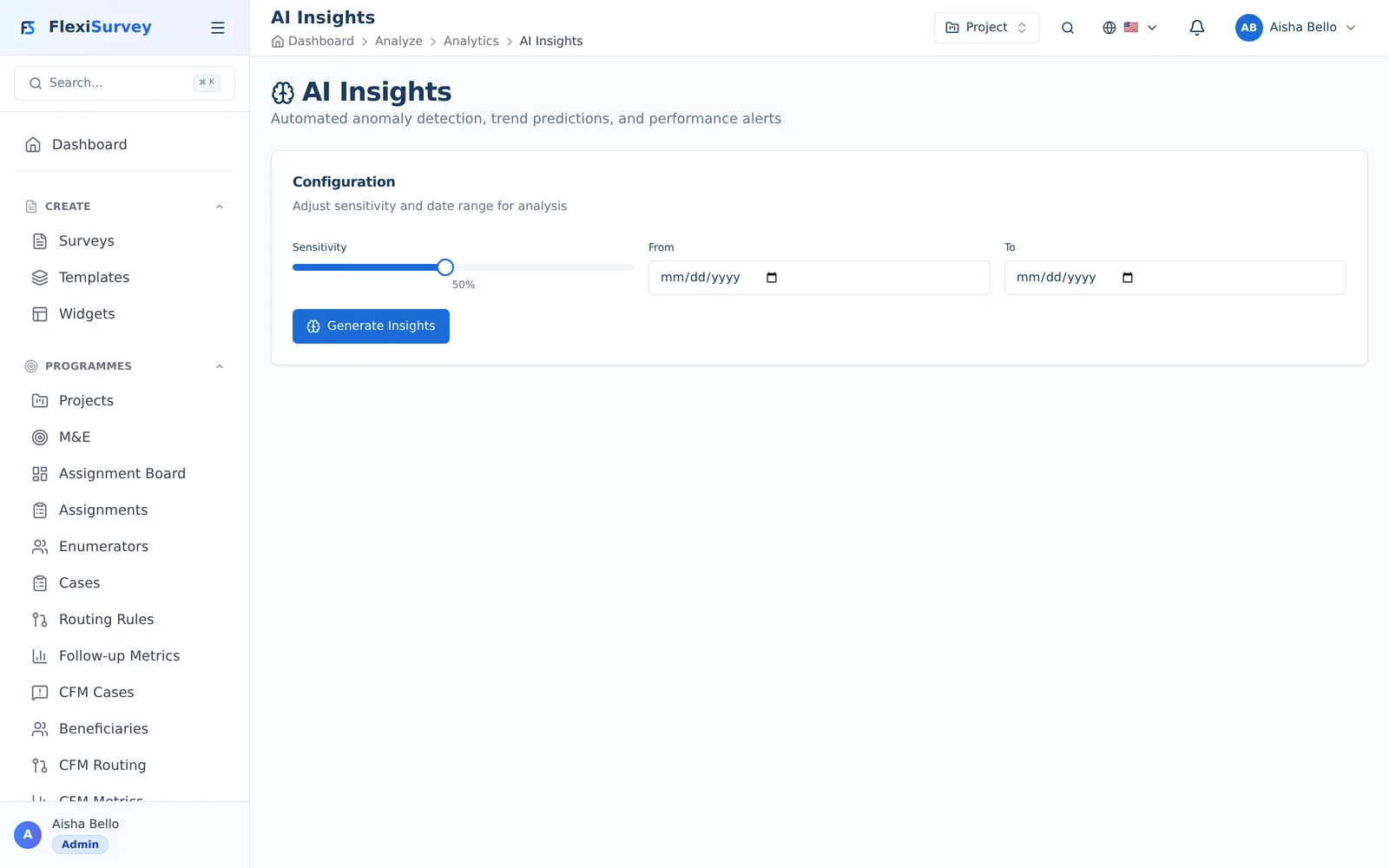Focus the sidebar Search field
The width and height of the screenshot is (1389, 868).
(124, 83)
